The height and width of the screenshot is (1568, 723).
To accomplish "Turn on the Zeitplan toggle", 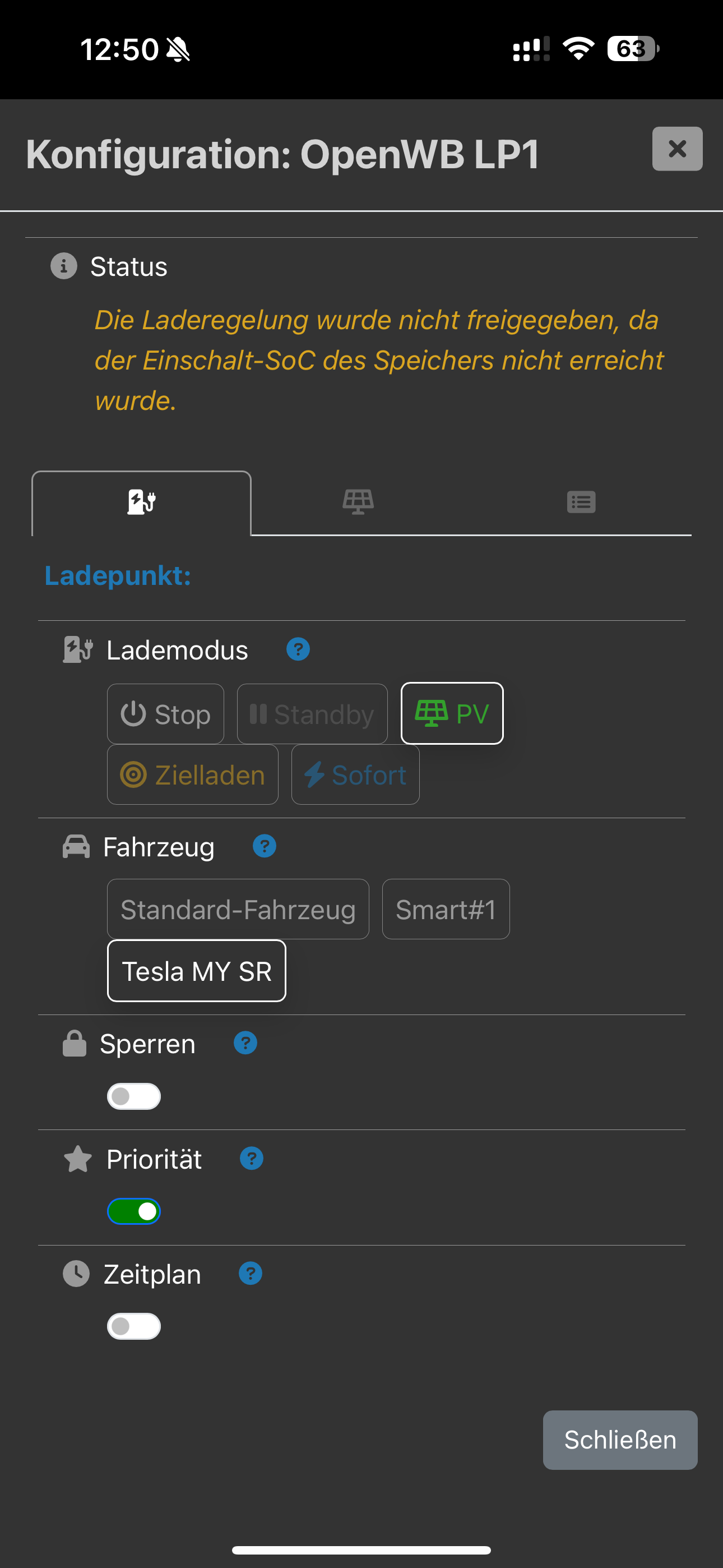I will (x=134, y=1326).
